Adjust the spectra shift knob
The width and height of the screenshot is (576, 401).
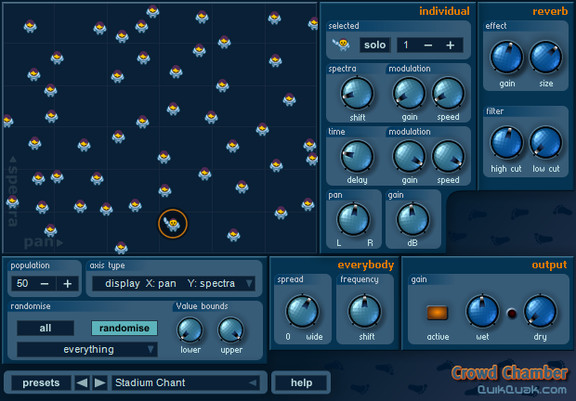pyautogui.click(x=357, y=93)
